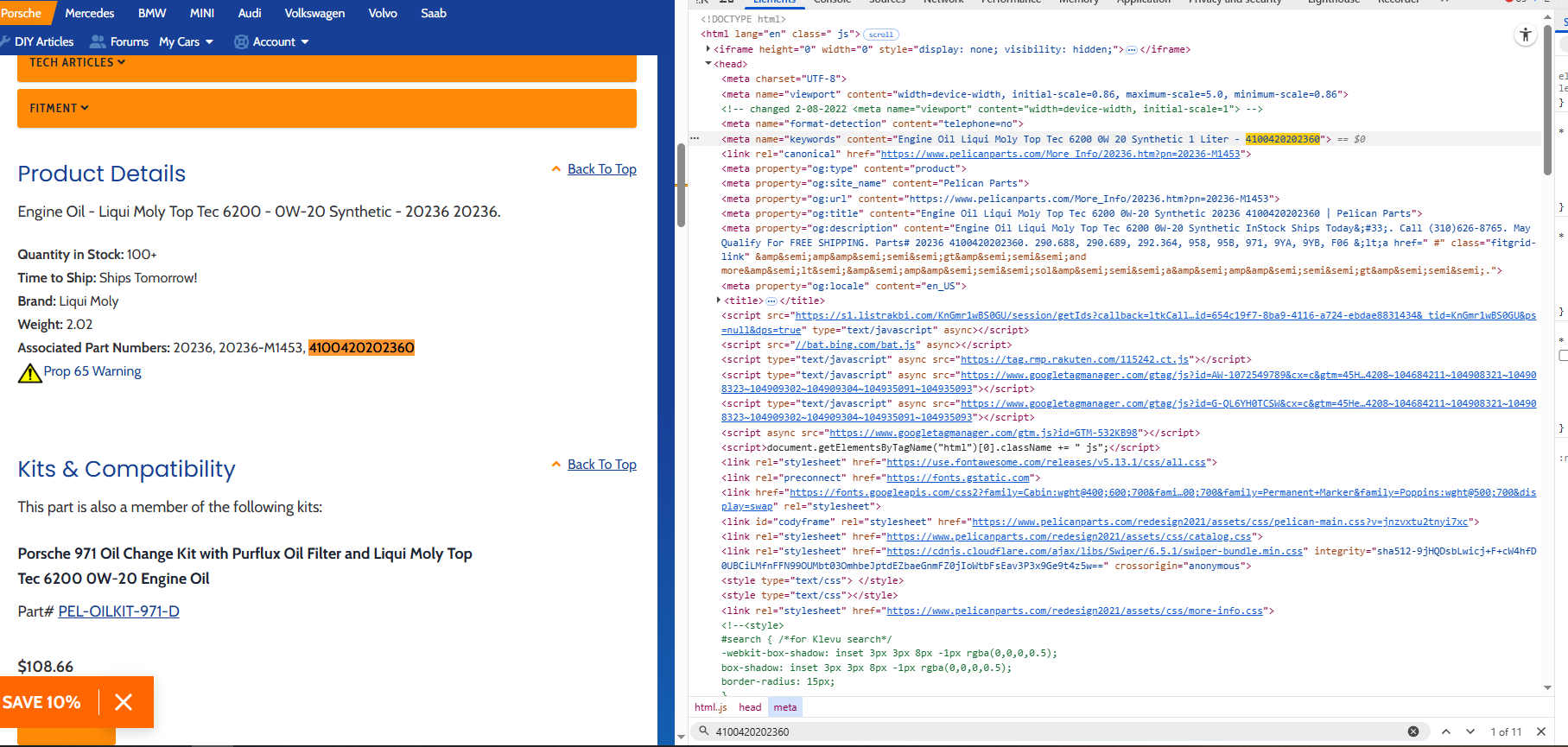Dismiss the SAVE 10% banner
Screen dimensions: 1568x747
point(124,702)
